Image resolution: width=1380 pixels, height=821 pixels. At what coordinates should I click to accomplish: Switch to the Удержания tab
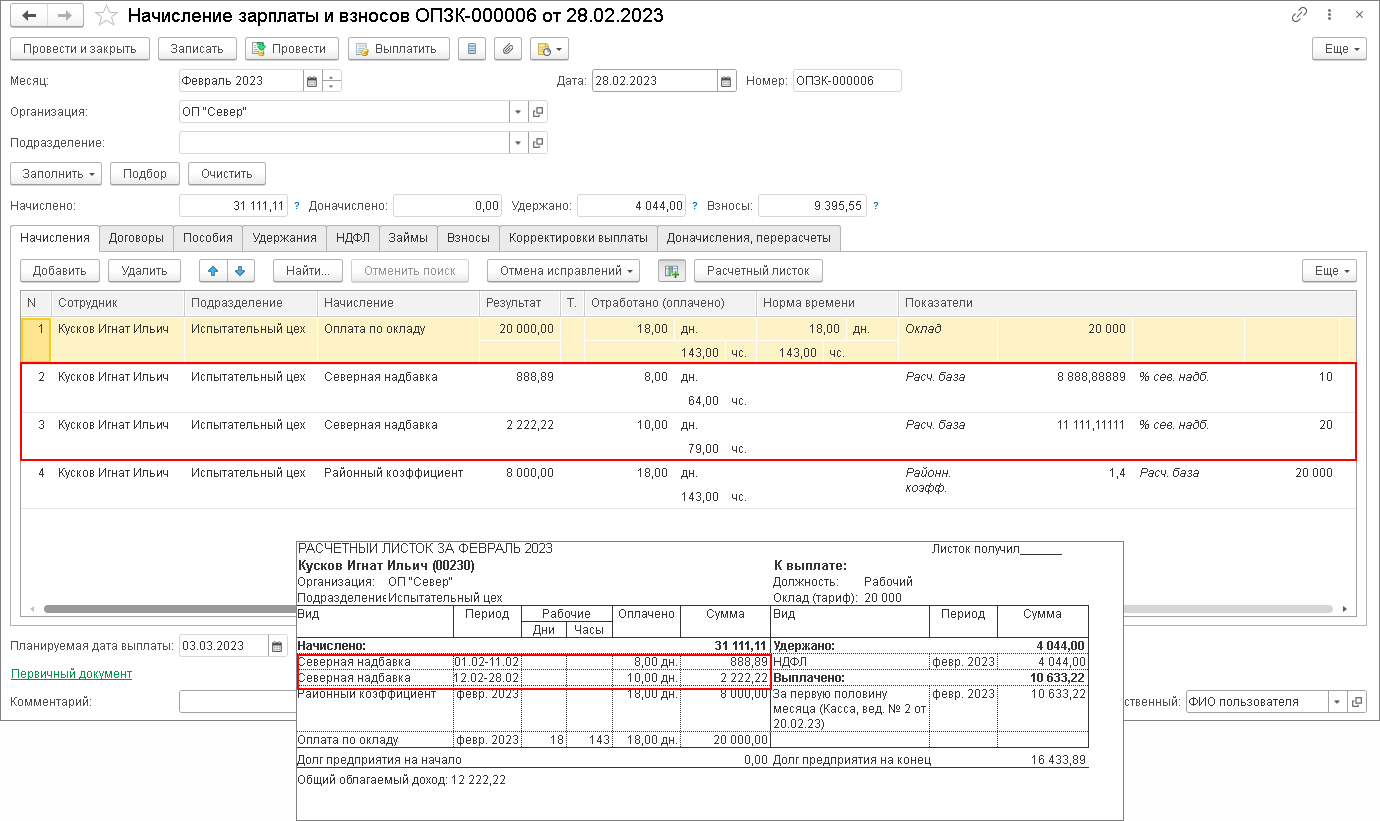(x=284, y=238)
